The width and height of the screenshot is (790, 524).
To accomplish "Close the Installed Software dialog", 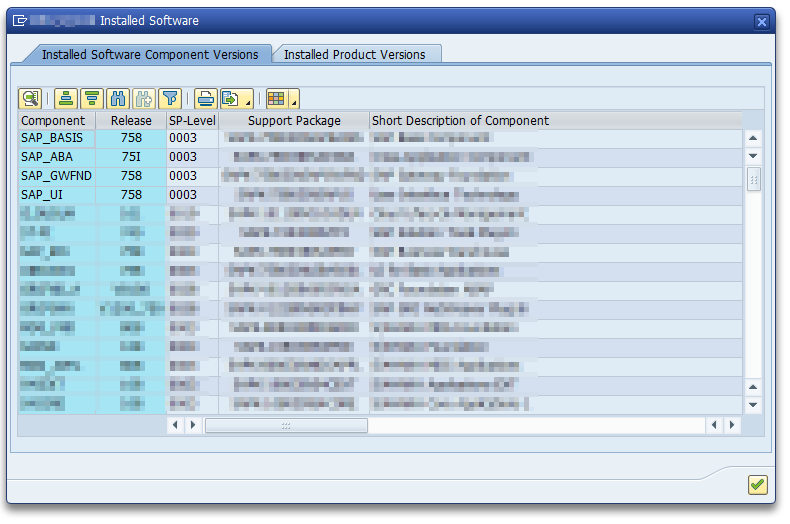I will (x=762, y=21).
